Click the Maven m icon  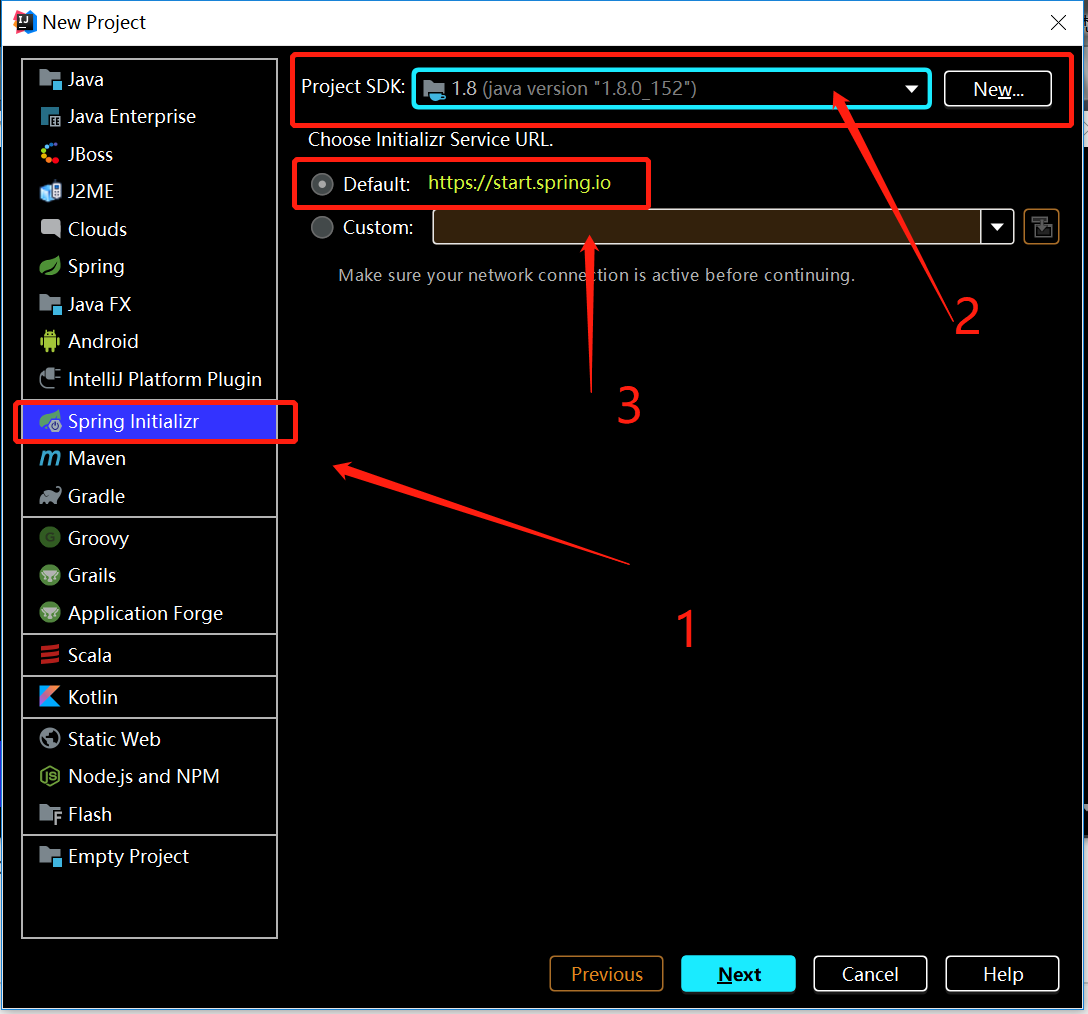coord(50,459)
